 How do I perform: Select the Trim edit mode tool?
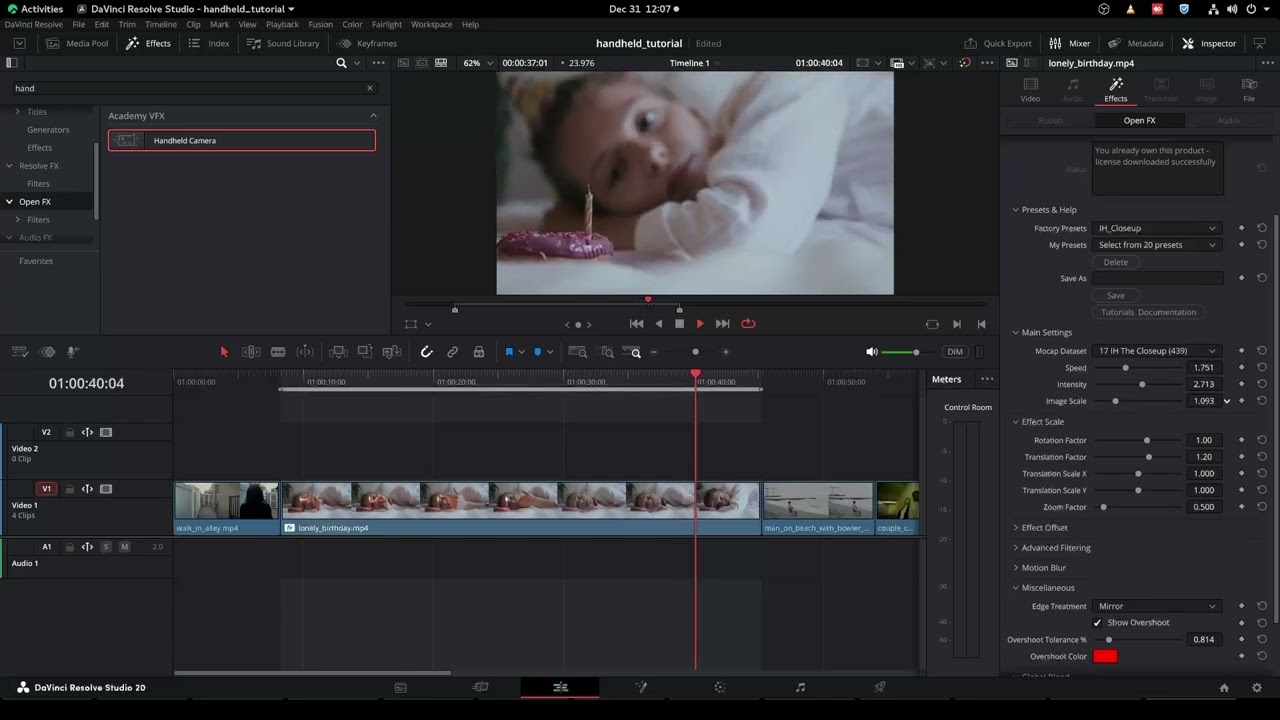(251, 352)
